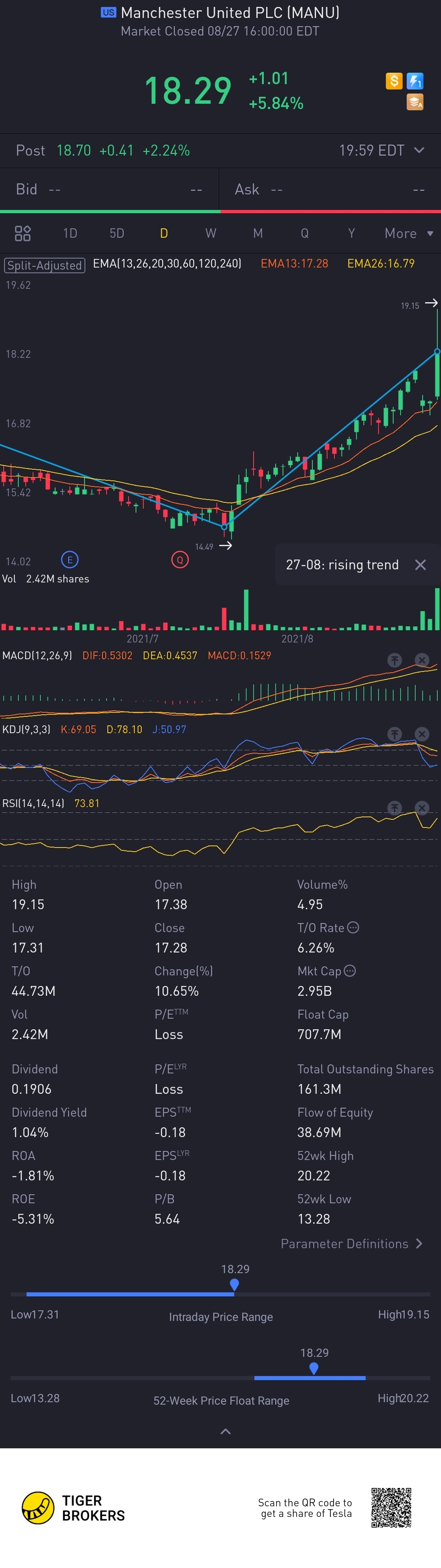Tap the orange stacked layers icon
Screen dimensions: 441x1568
click(x=415, y=102)
